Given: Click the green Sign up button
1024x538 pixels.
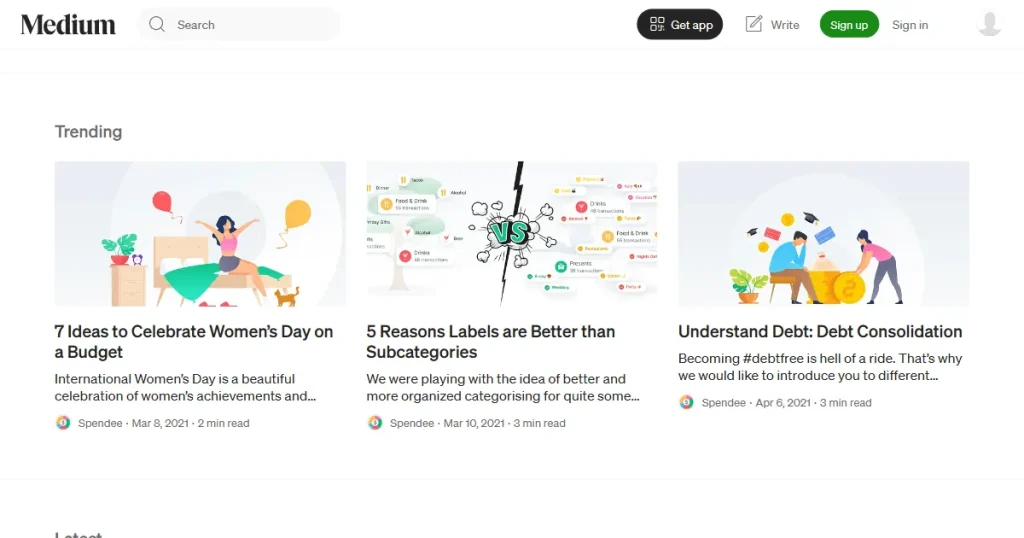Looking at the screenshot, I should (849, 25).
